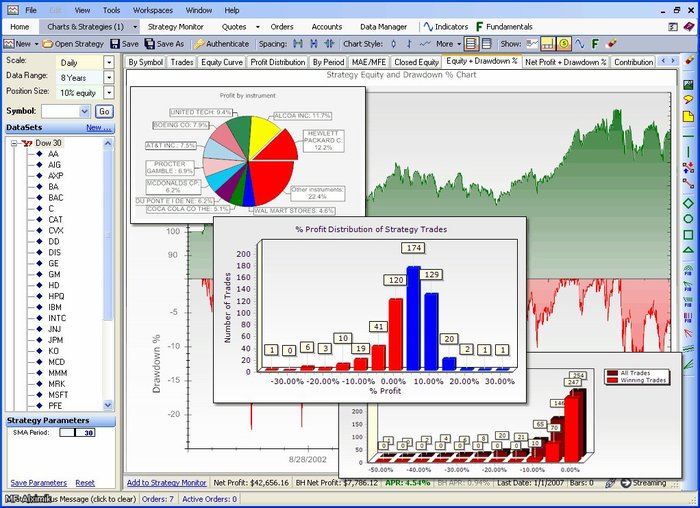Viewport: 700px width, 508px height.
Task: Open the Position Size dropdown
Action: (109, 93)
